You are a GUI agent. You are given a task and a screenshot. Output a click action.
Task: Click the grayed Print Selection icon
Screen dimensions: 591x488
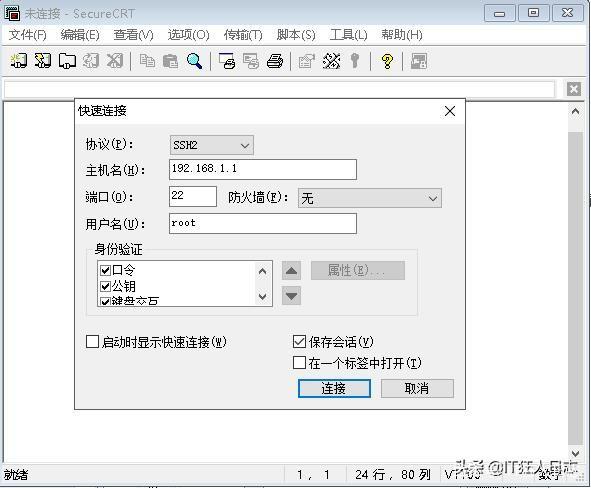coord(251,61)
